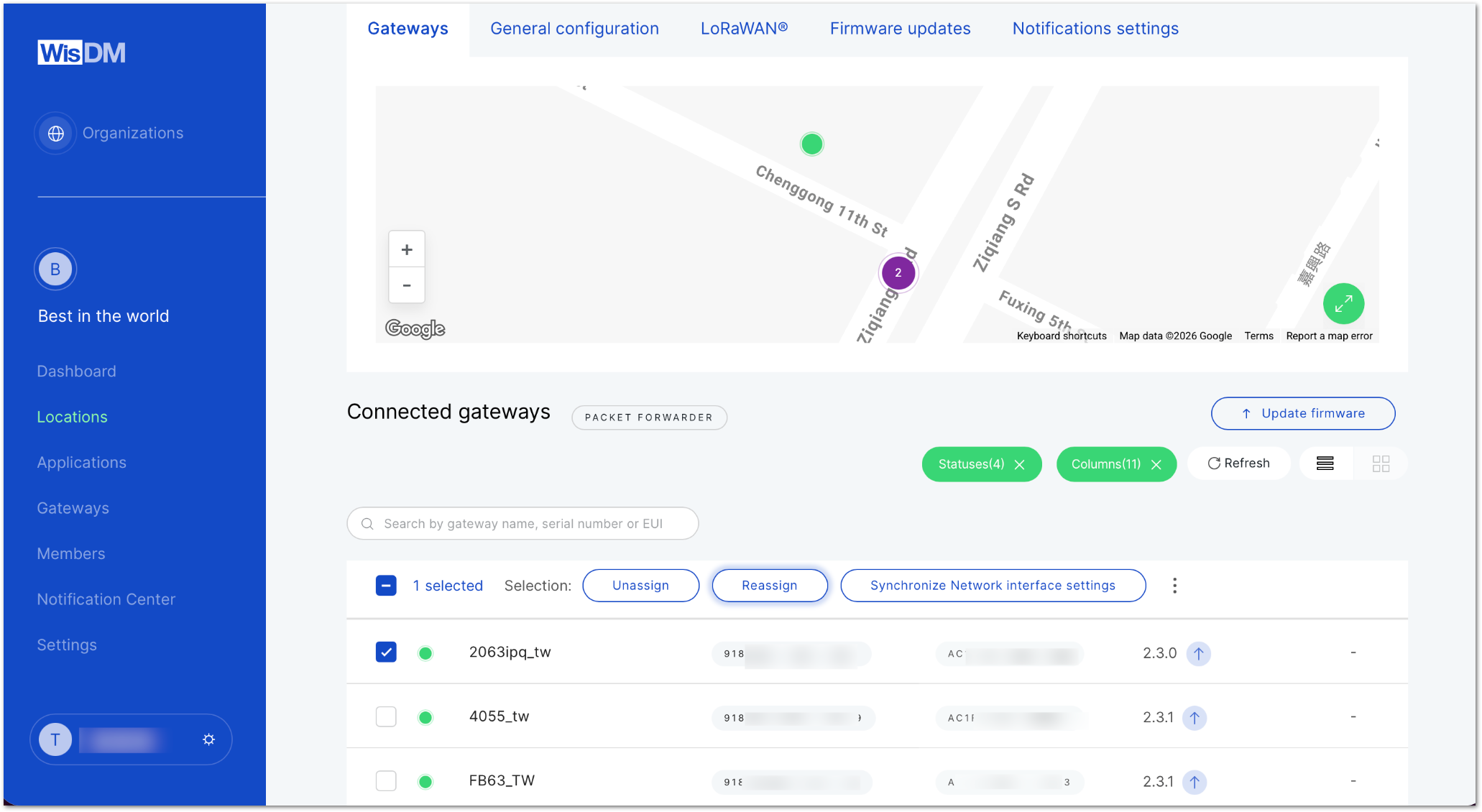Click the search magnifier icon

point(367,523)
